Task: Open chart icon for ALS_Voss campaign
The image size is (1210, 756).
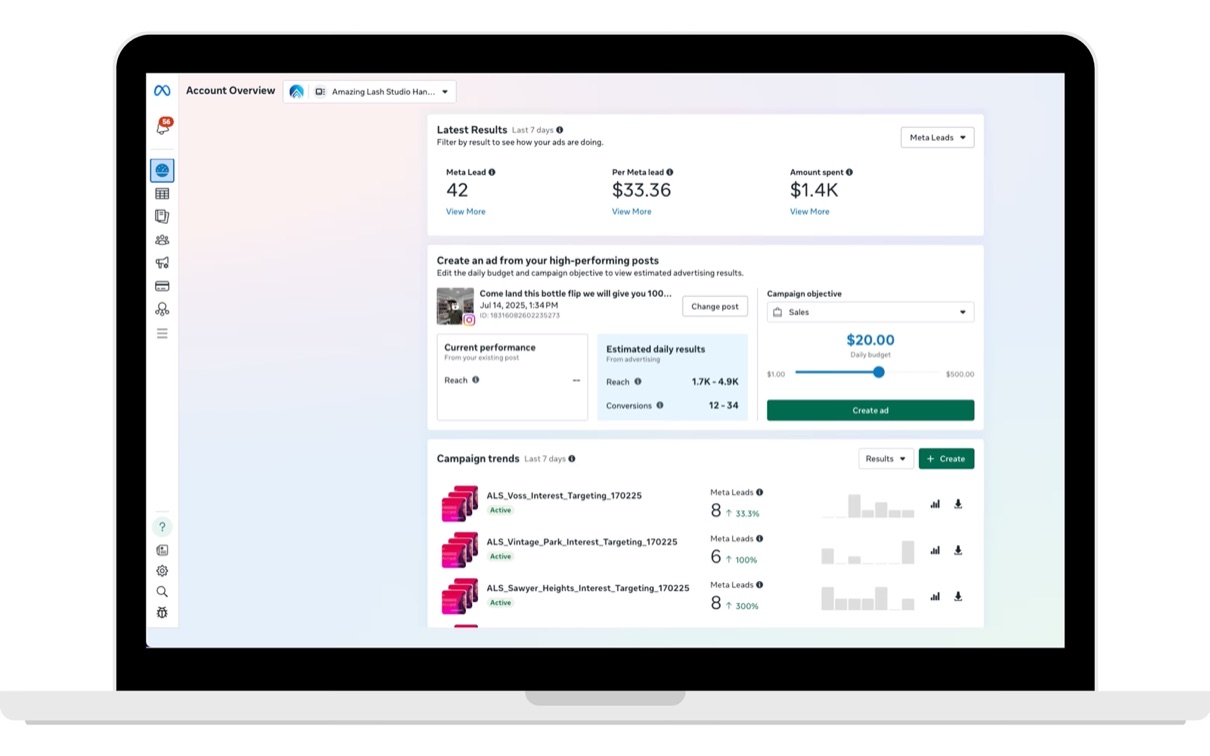Action: (935, 504)
